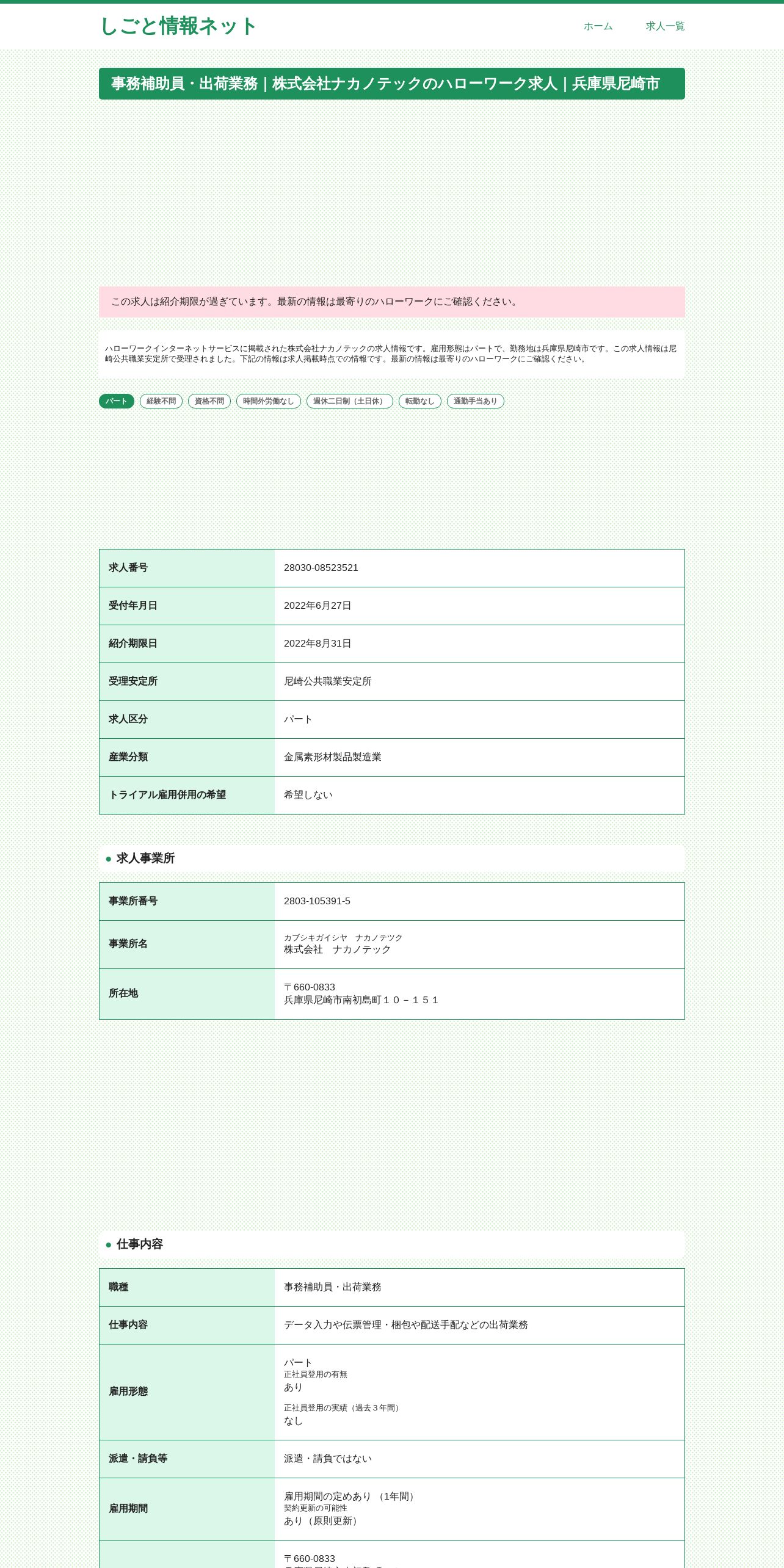Click the データ入力や伝票管理 job description

[406, 1325]
